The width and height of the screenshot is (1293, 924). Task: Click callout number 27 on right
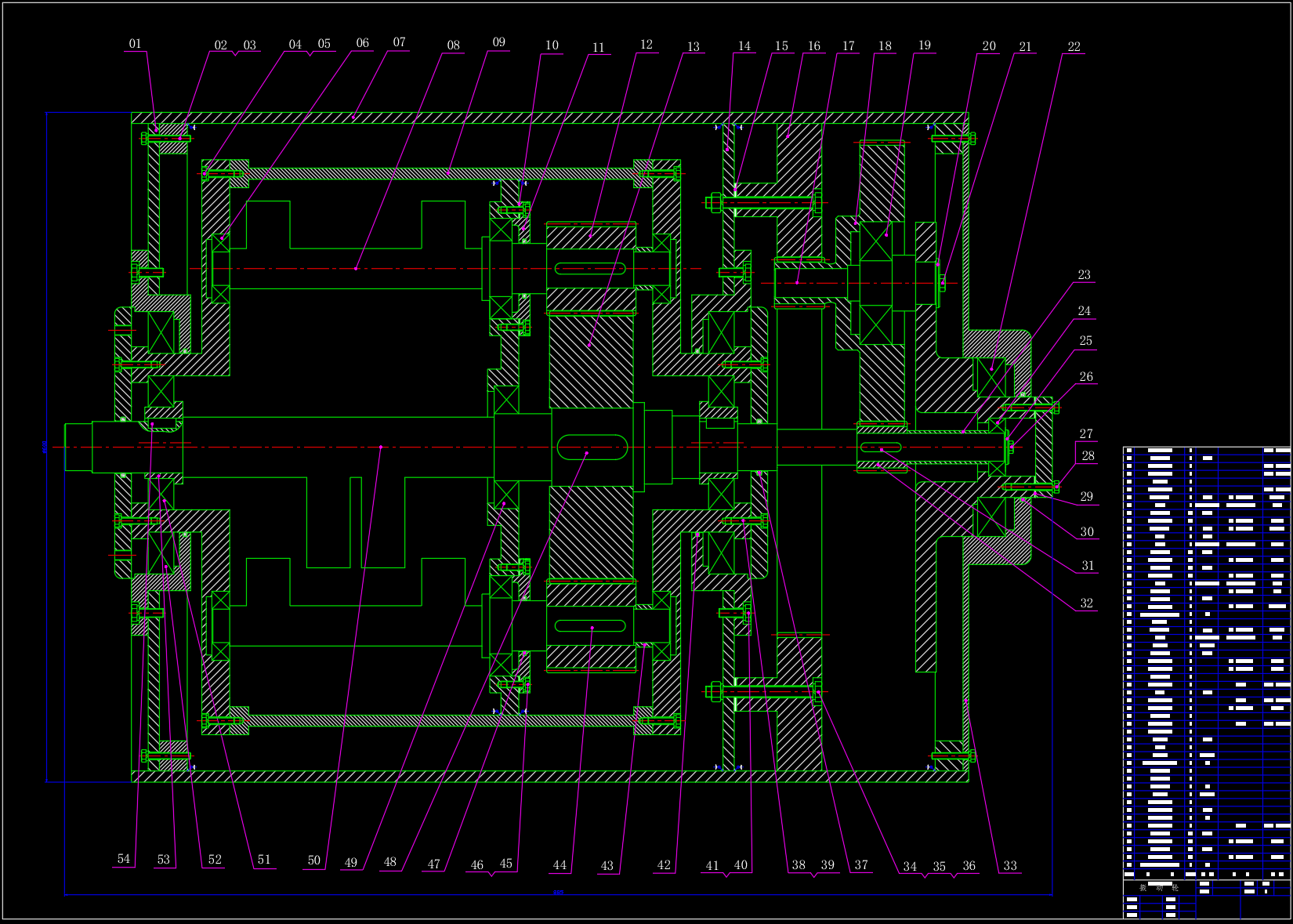click(x=1086, y=434)
